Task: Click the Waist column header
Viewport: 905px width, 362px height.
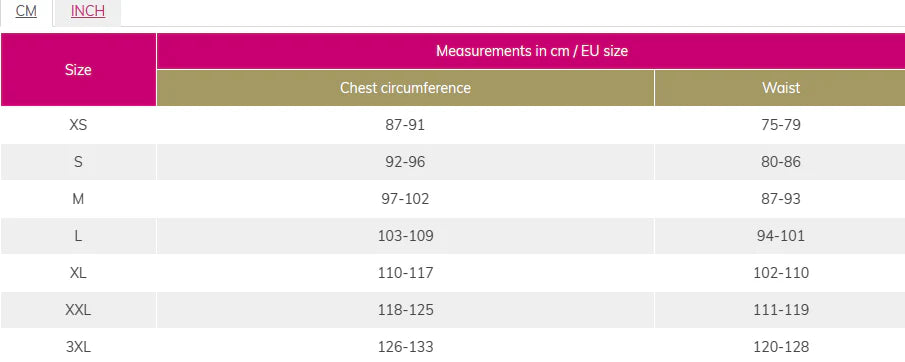Action: point(781,88)
